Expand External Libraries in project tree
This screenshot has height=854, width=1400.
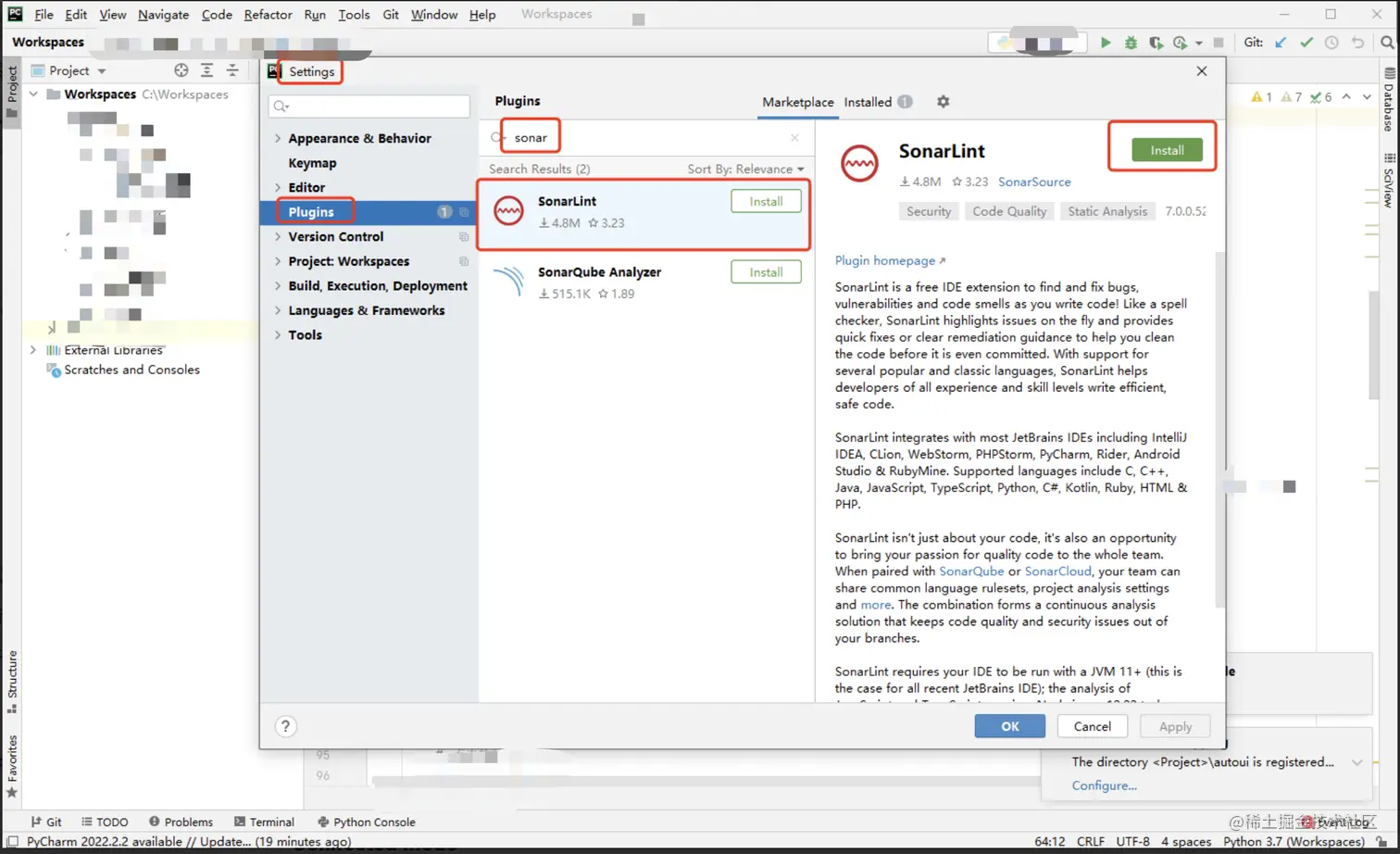[x=33, y=350]
